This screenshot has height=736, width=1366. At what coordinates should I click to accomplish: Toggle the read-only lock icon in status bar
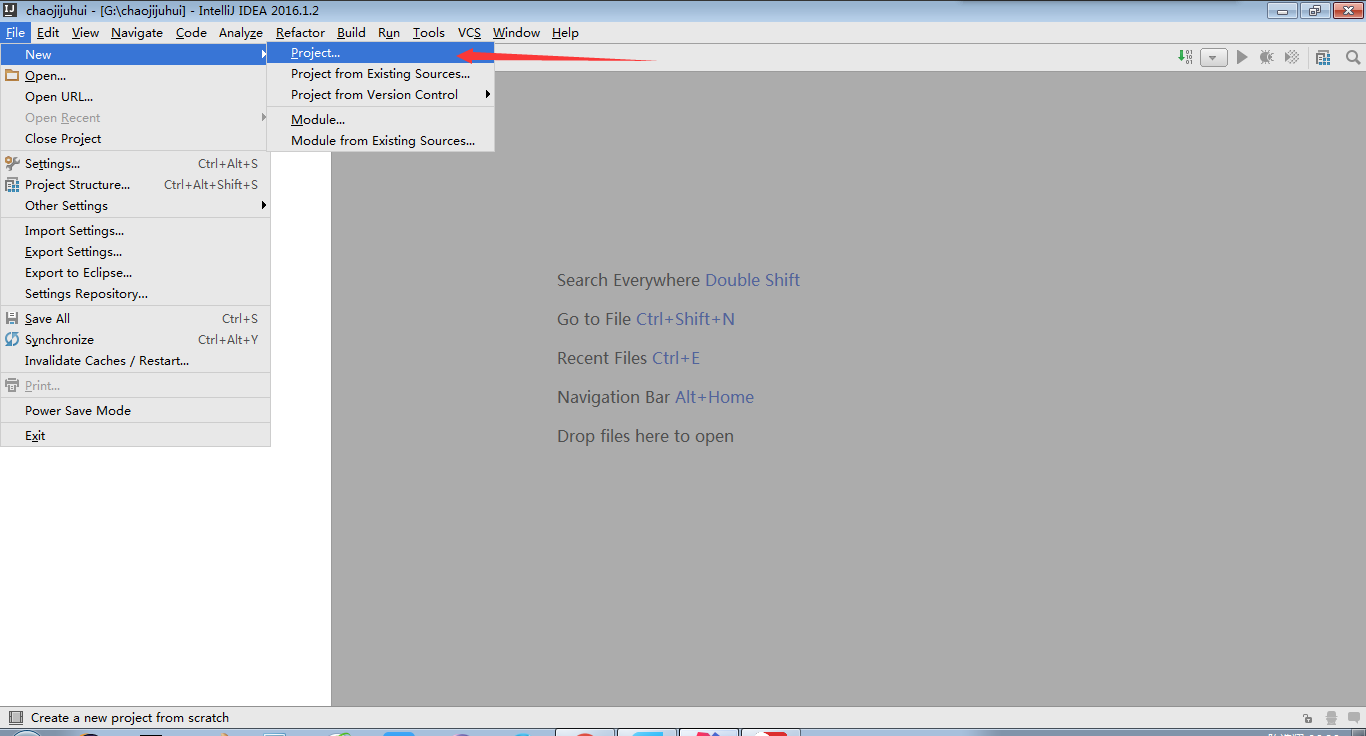tap(1308, 718)
